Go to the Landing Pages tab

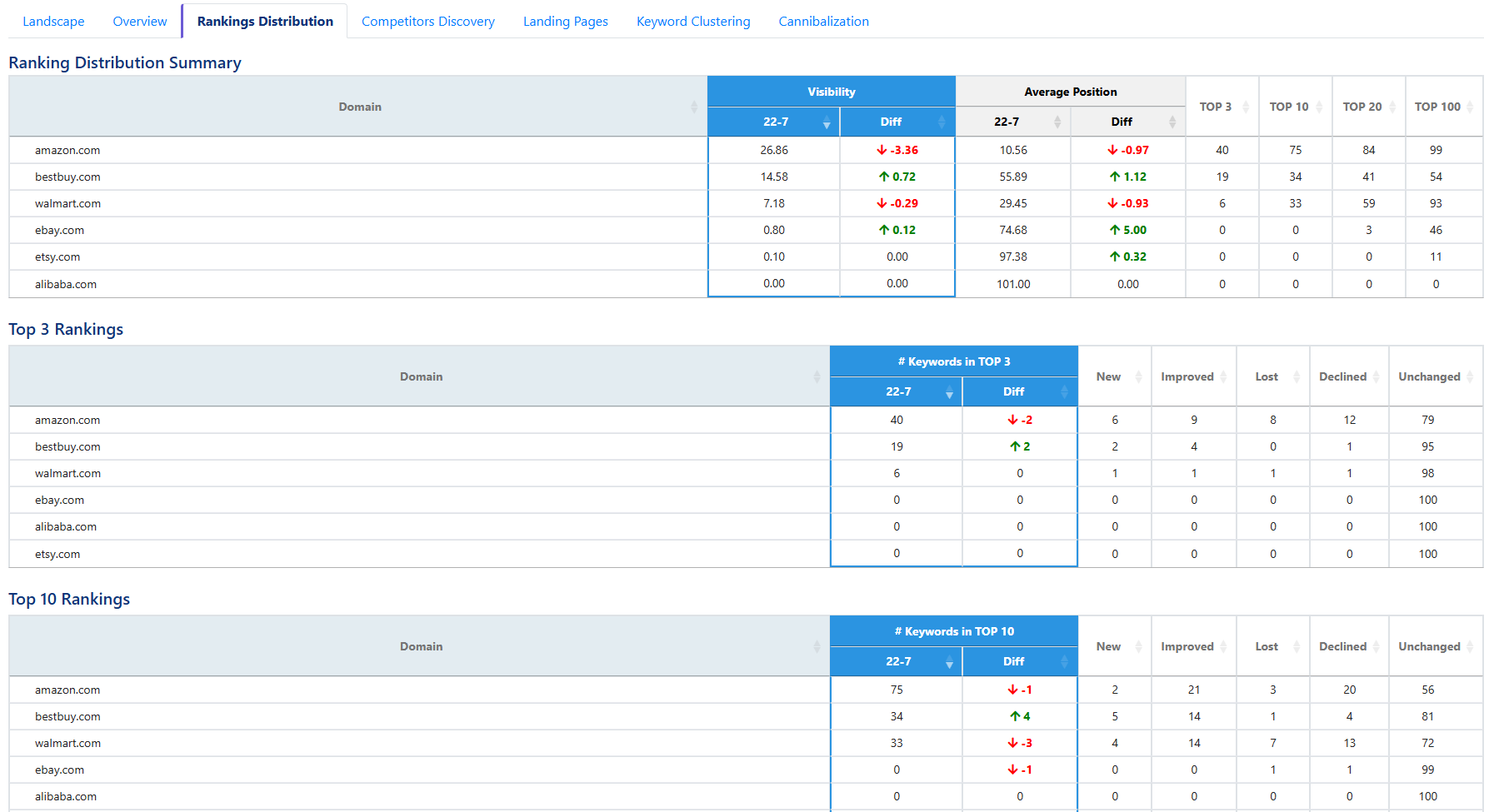[566, 22]
